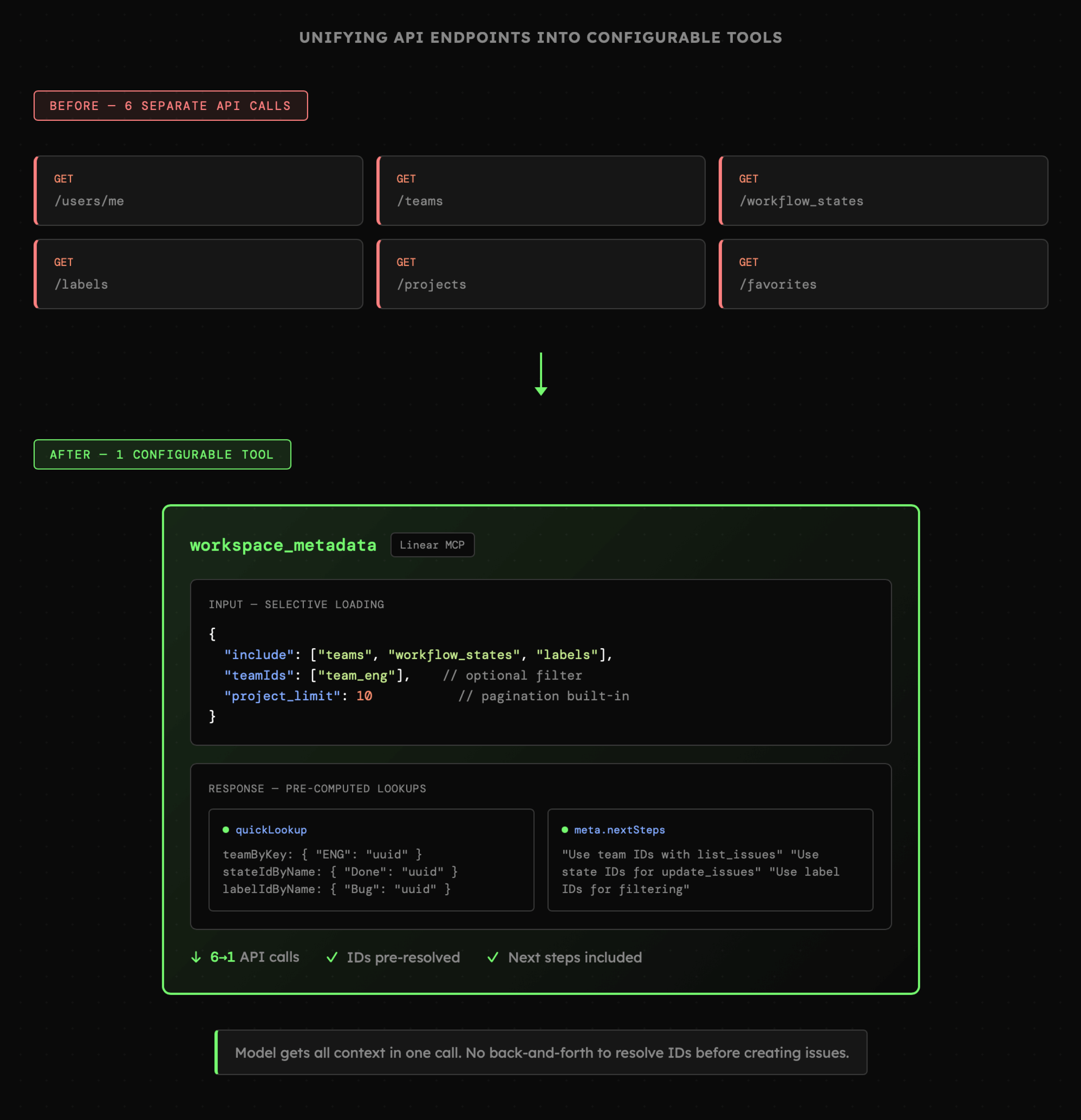Select the GET /projects endpoint card

[540, 274]
